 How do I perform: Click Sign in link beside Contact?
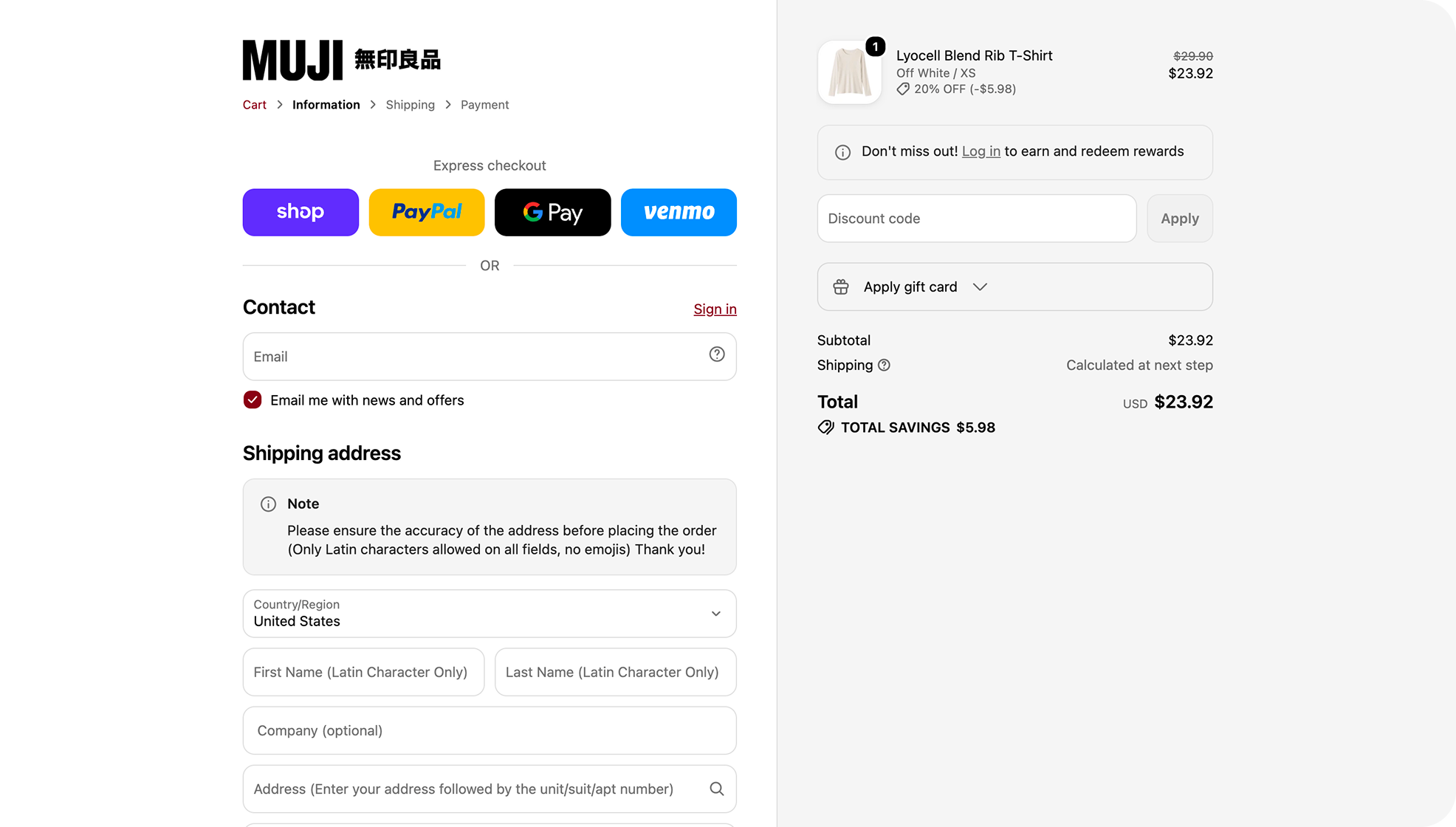click(x=715, y=309)
